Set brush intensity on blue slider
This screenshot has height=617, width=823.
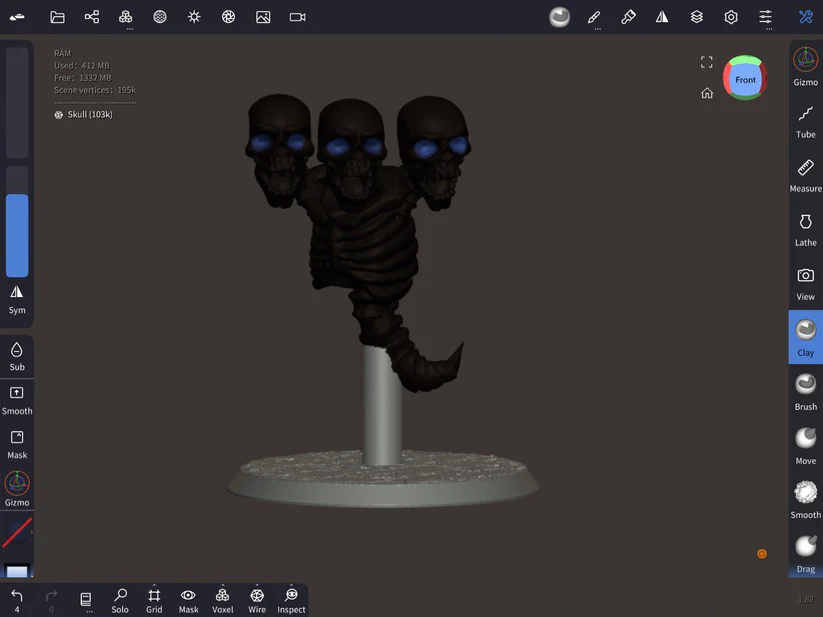[17, 222]
